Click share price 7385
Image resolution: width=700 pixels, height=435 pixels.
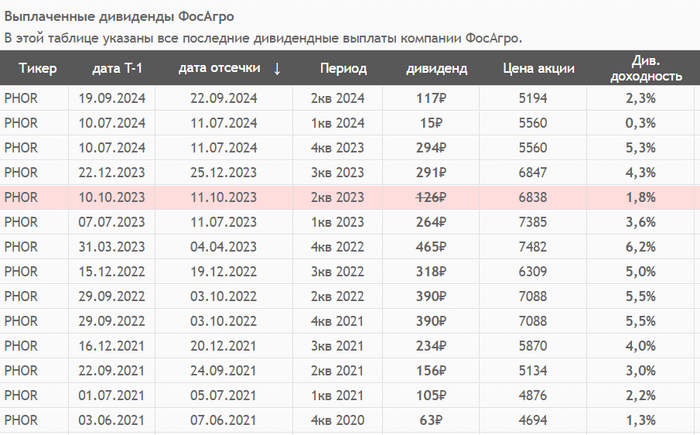coord(533,222)
